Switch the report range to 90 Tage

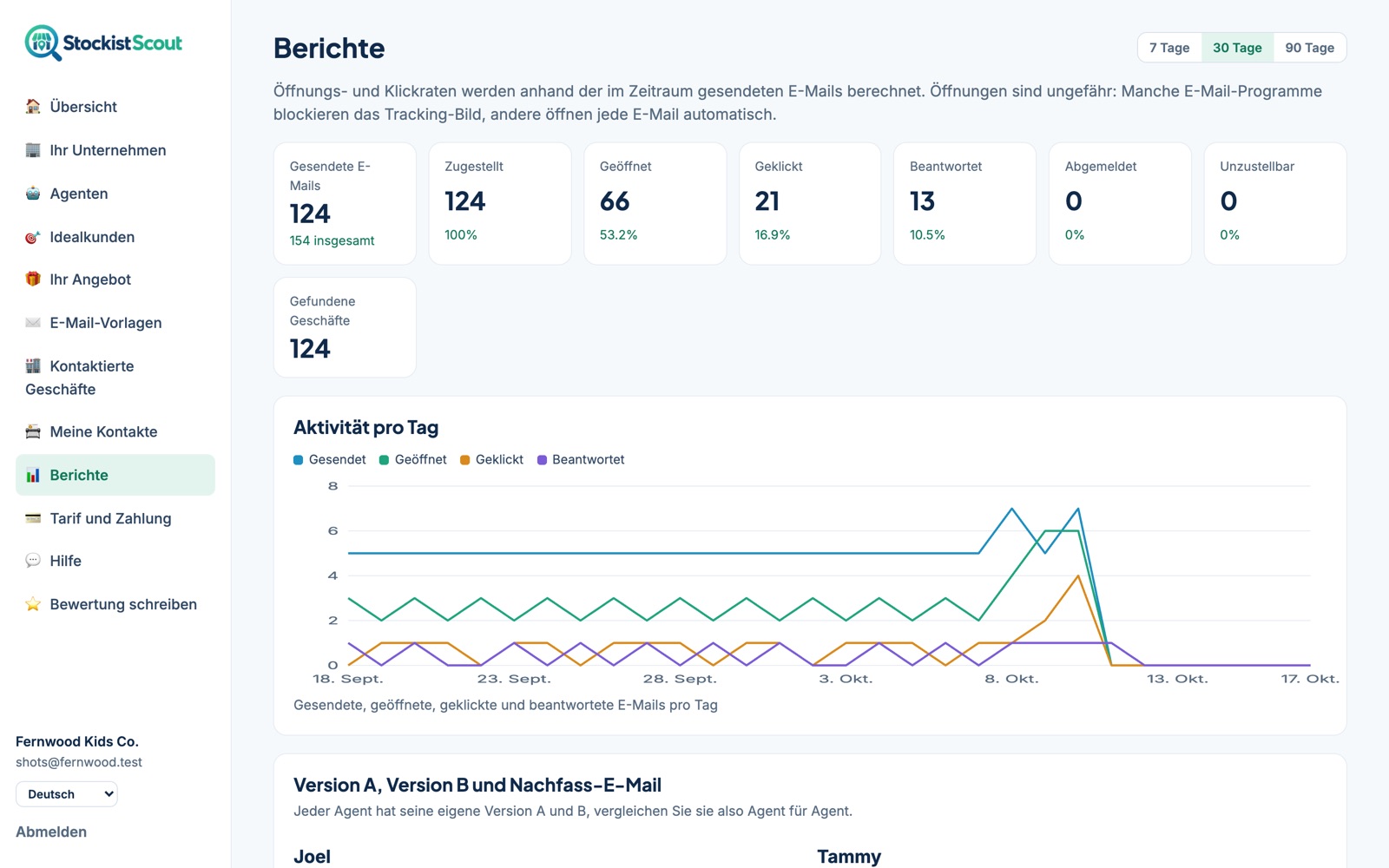pos(1309,48)
